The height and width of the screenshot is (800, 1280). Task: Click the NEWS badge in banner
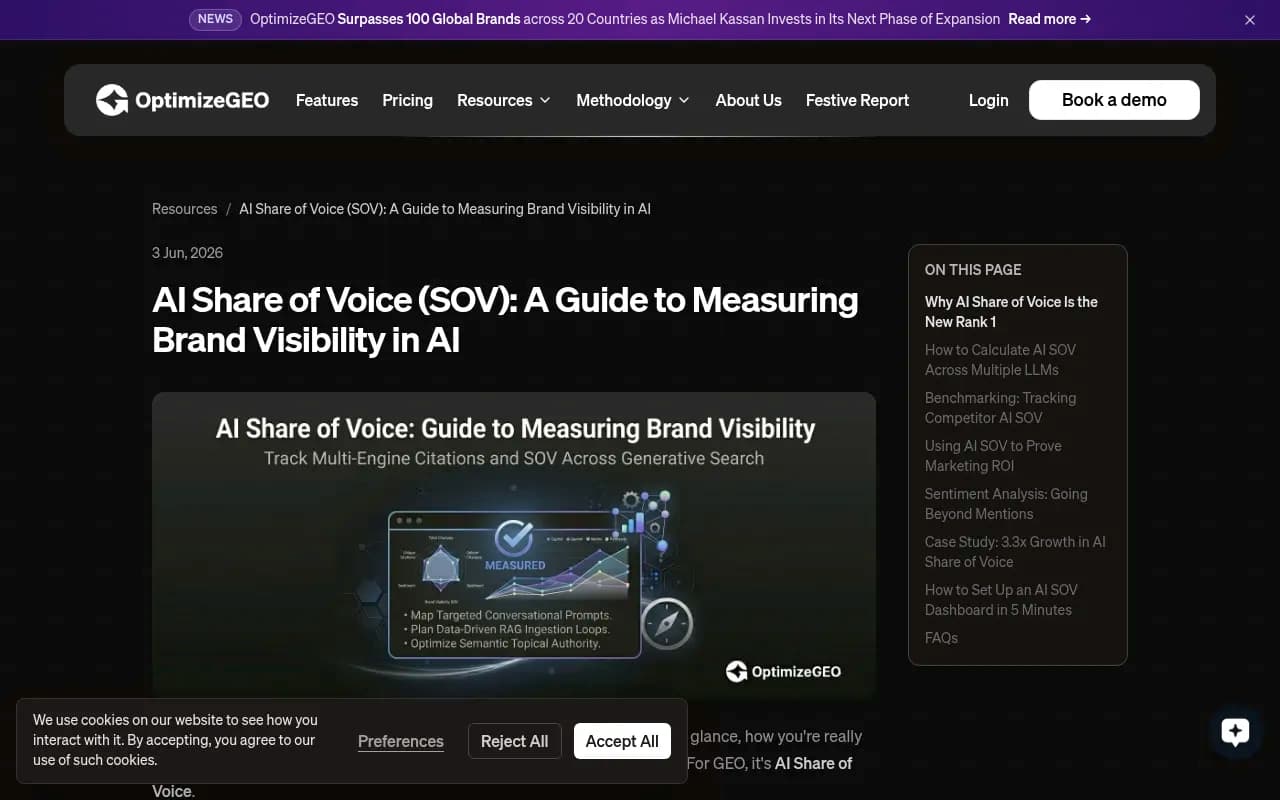[215, 19]
